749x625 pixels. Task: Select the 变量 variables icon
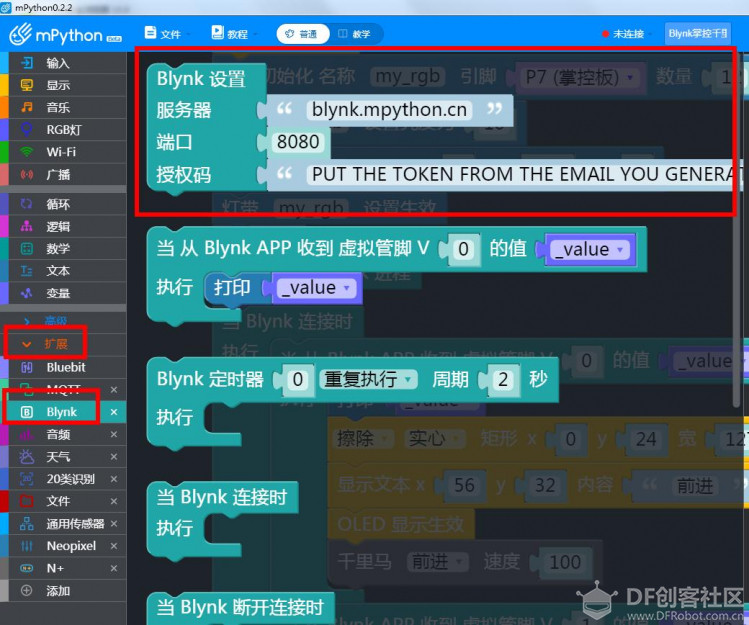(x=27, y=293)
